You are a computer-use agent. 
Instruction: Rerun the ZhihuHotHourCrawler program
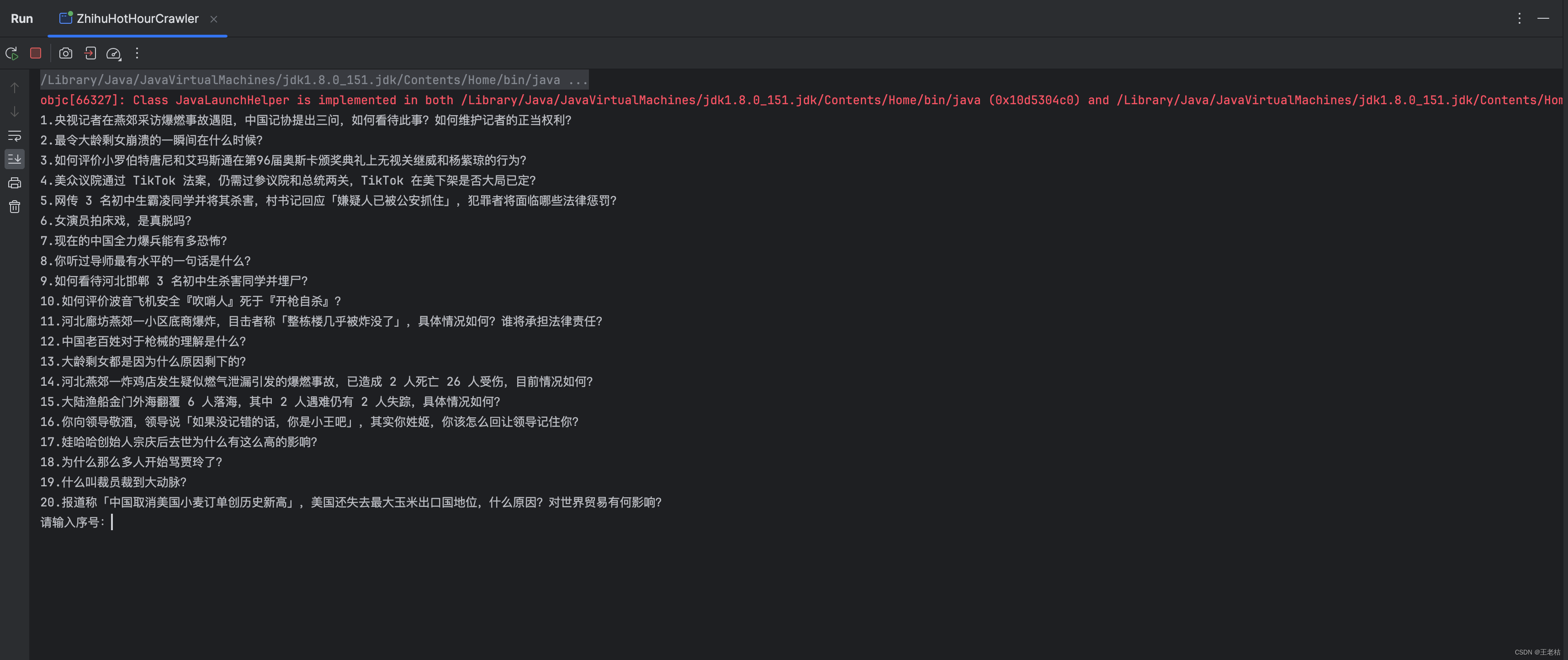coord(11,53)
